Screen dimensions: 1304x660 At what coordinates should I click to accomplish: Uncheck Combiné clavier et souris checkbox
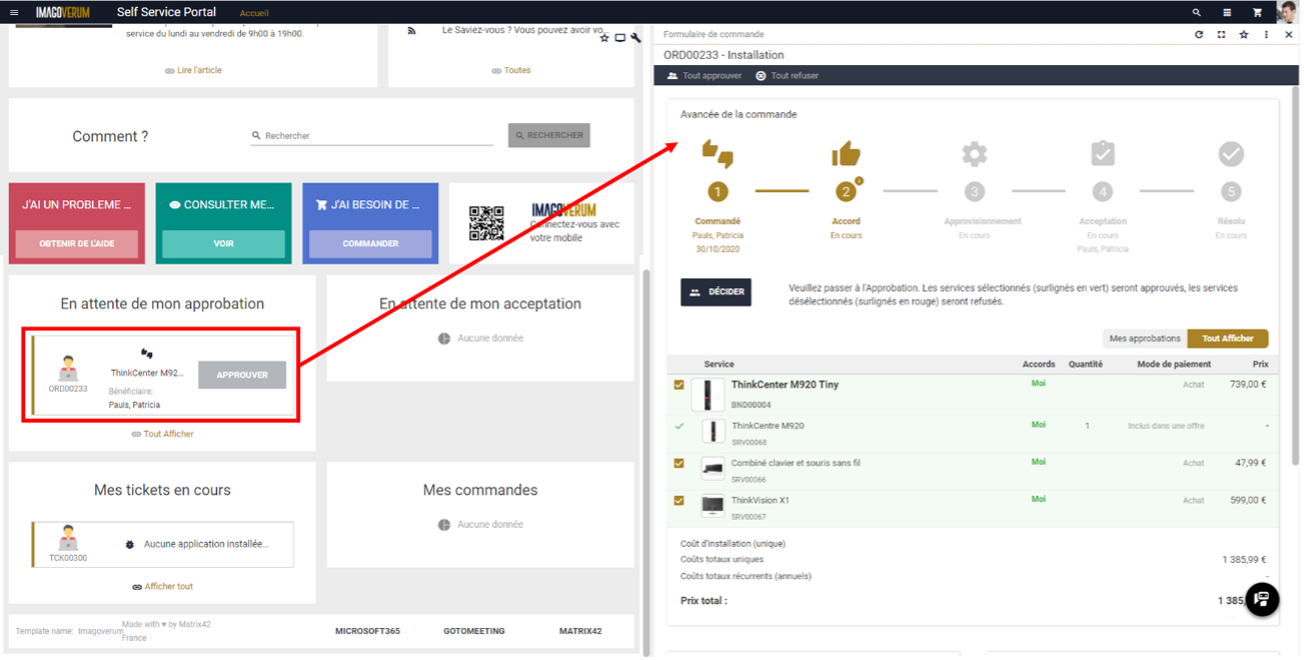[679, 463]
